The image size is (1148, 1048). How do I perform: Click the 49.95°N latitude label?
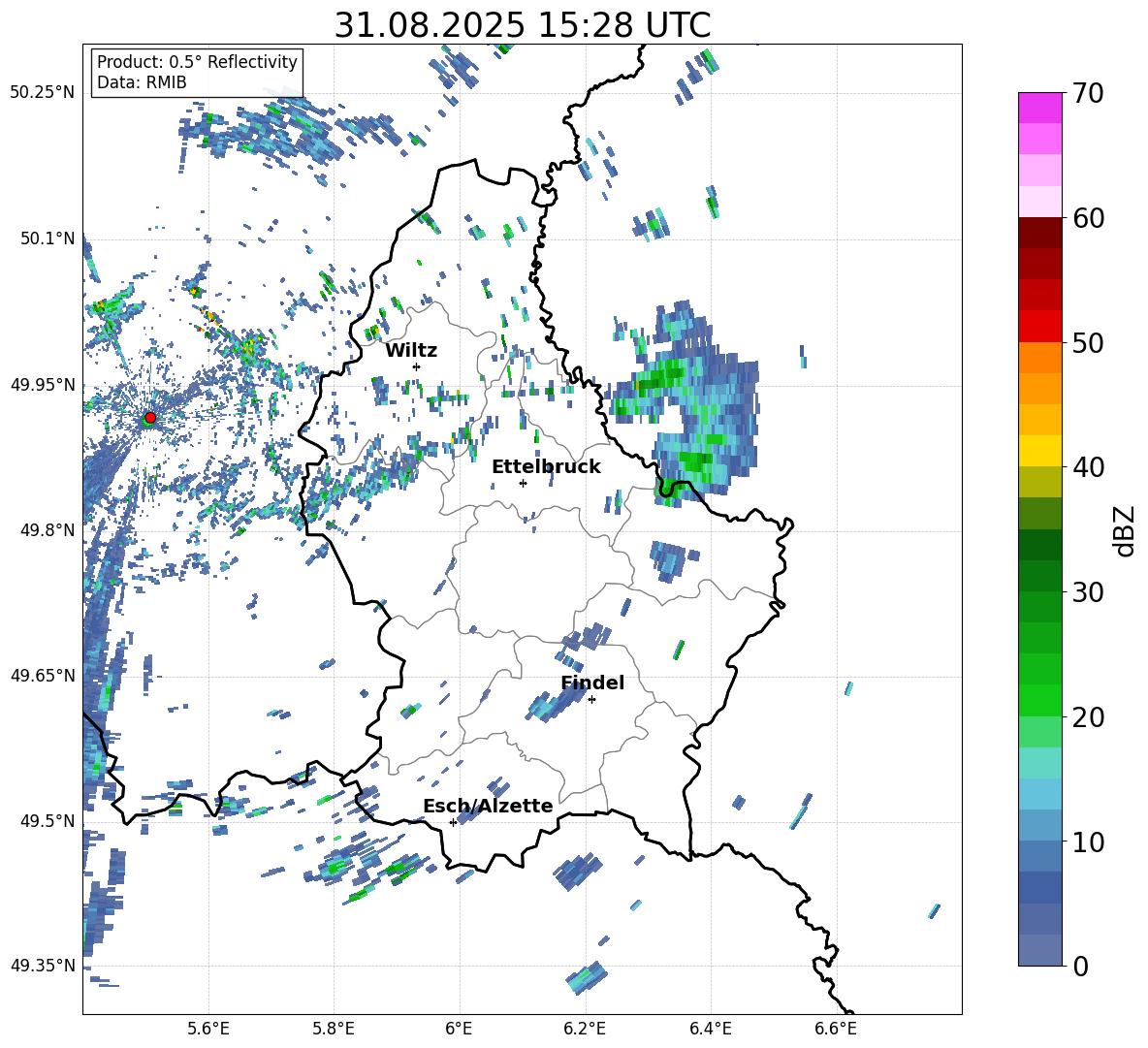coord(43,384)
